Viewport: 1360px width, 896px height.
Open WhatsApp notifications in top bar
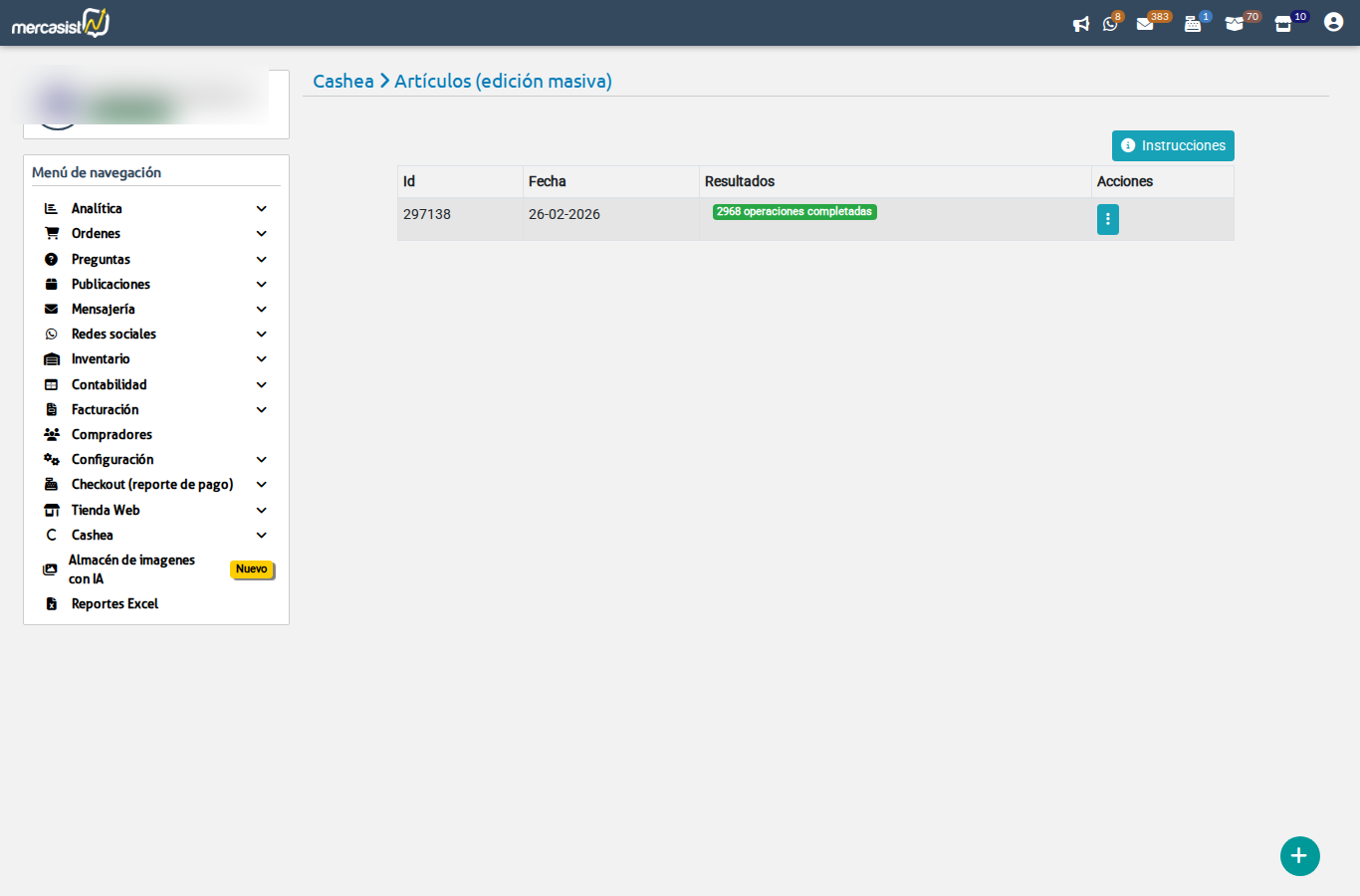point(1110,24)
